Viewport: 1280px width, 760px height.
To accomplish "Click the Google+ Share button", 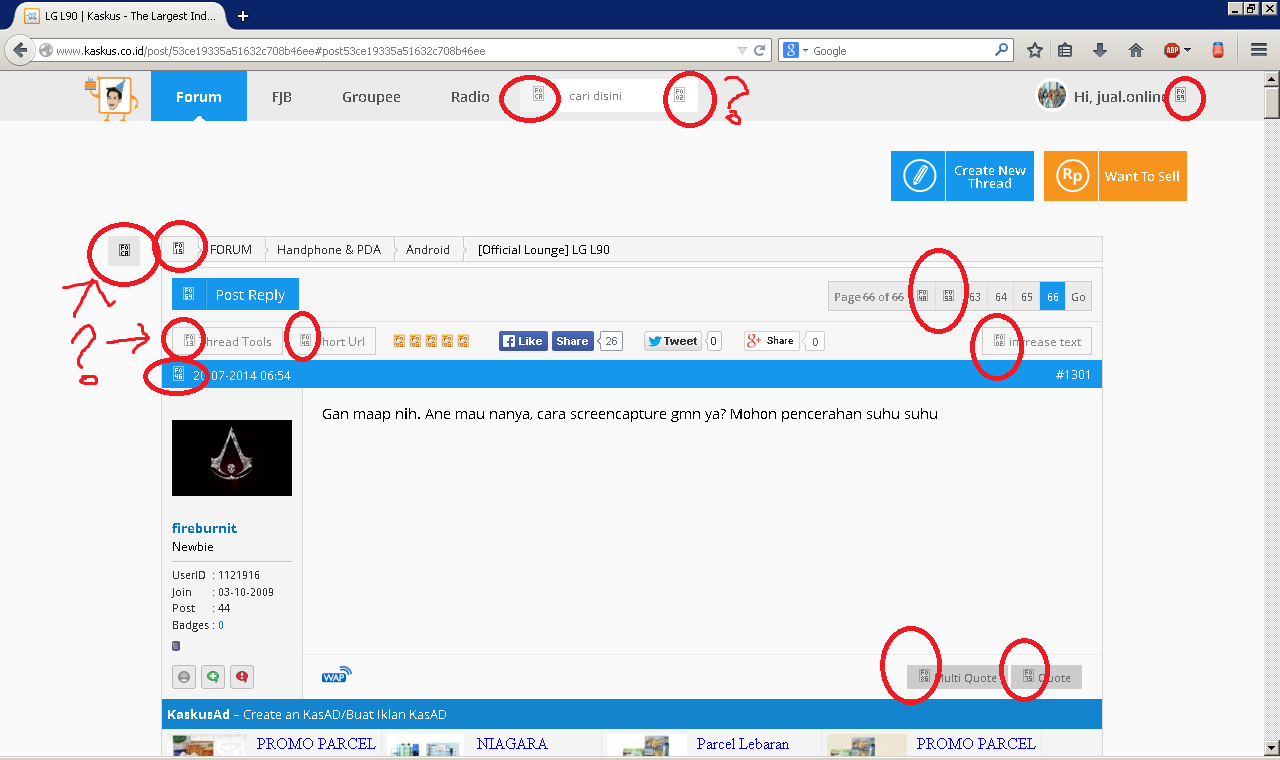I will 772,341.
